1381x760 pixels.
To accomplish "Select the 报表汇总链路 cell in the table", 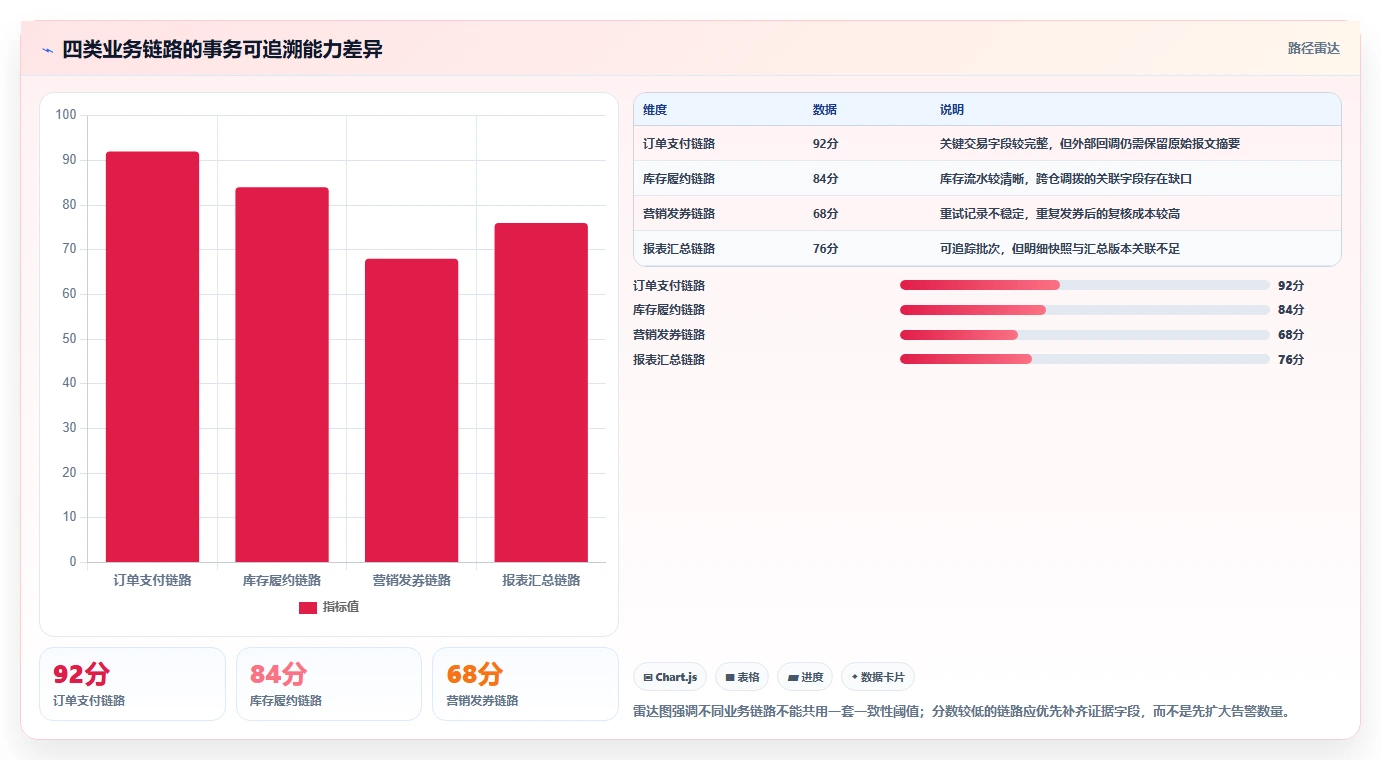I will (679, 249).
